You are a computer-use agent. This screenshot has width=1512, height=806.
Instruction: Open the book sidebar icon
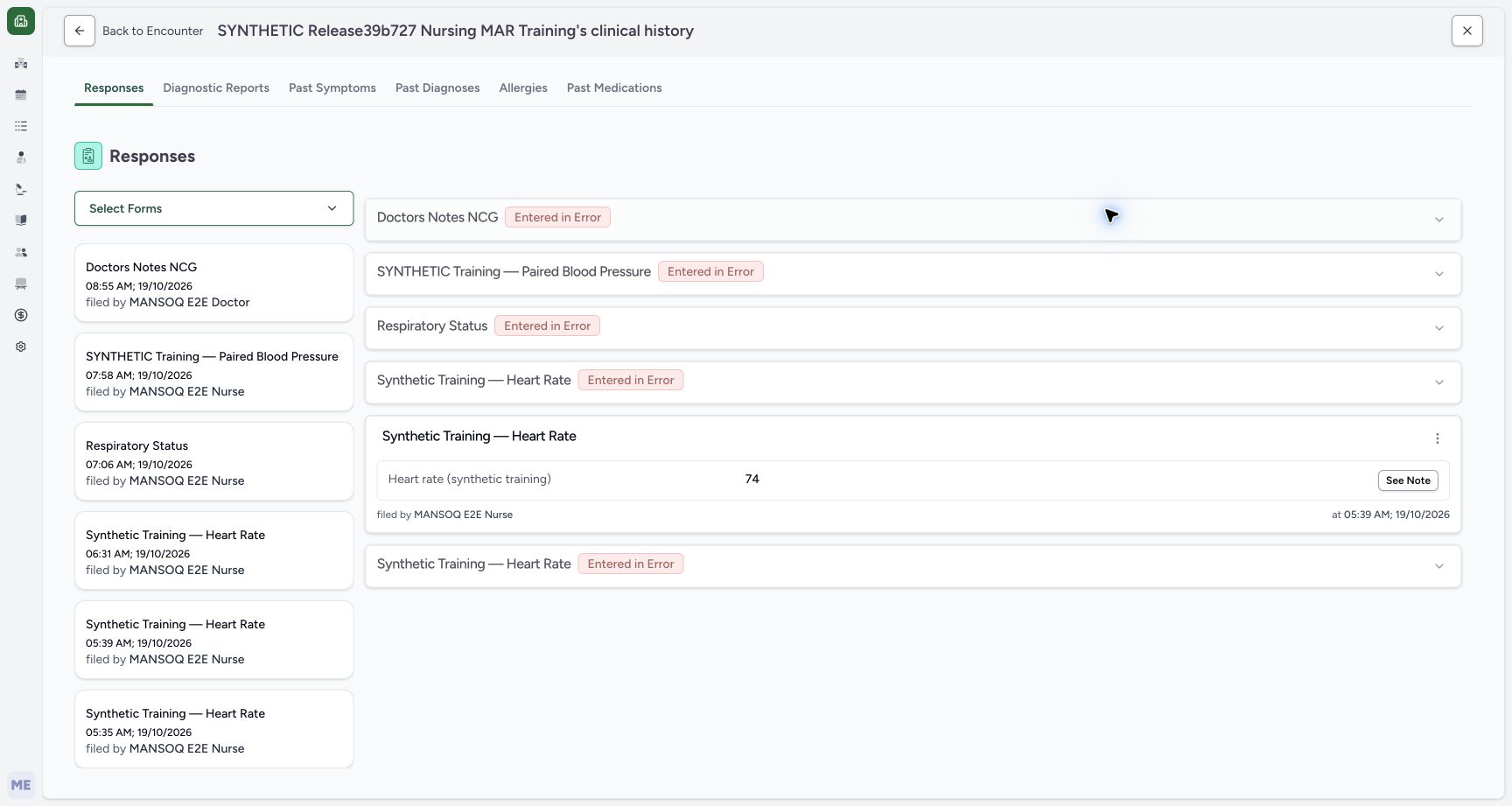click(21, 221)
